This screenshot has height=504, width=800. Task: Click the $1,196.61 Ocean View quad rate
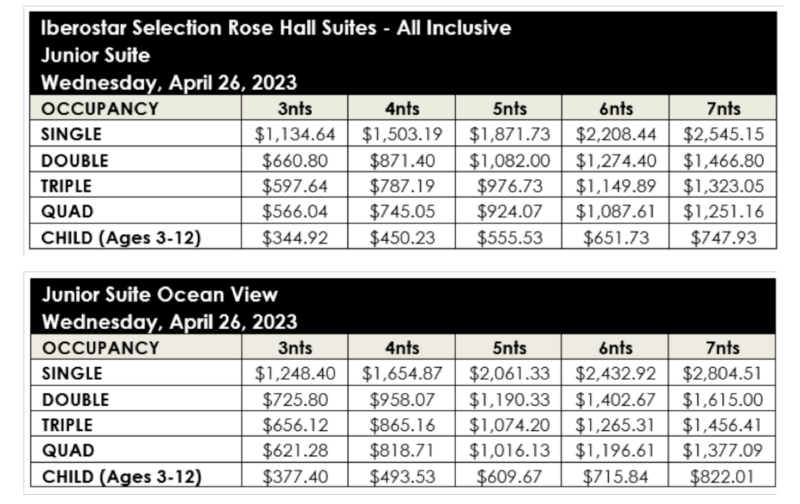[616, 451]
